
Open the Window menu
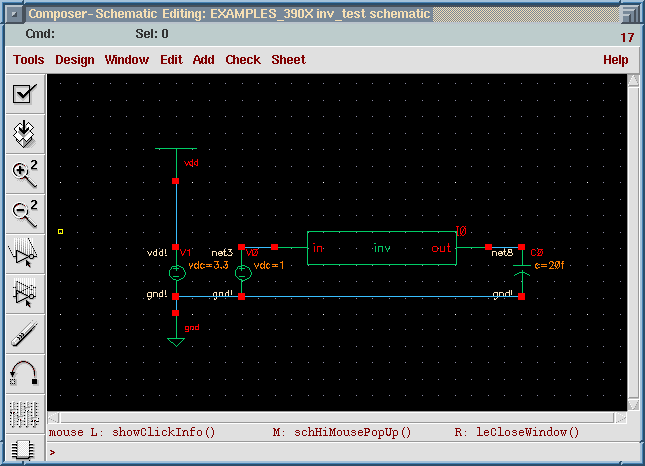click(x=127, y=60)
